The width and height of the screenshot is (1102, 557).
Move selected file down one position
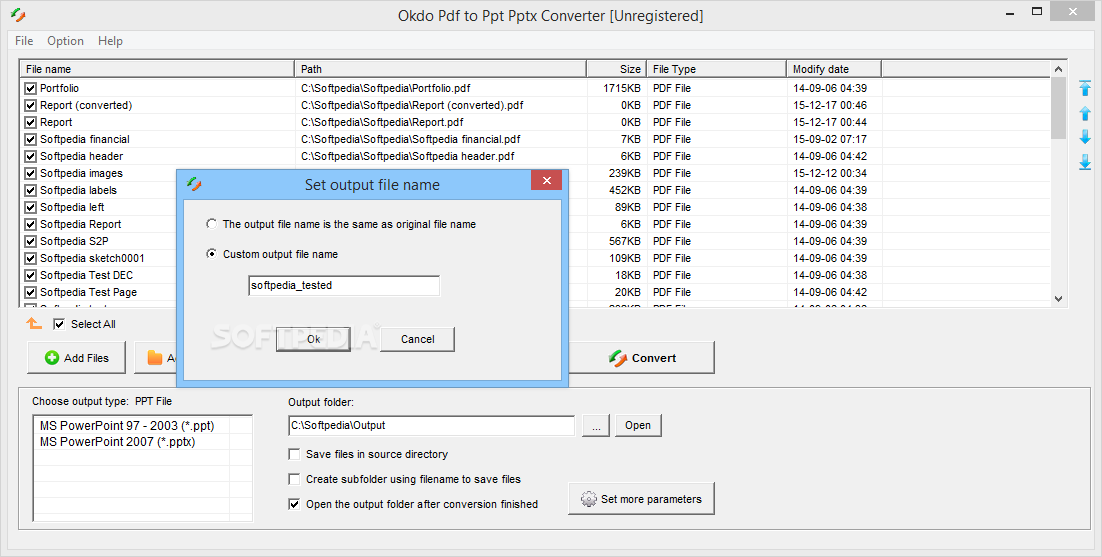(1084, 137)
